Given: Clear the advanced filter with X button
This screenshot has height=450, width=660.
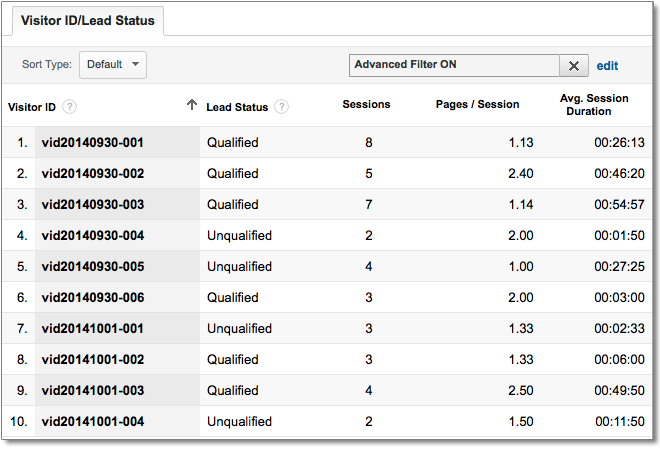Looking at the screenshot, I should 573,65.
